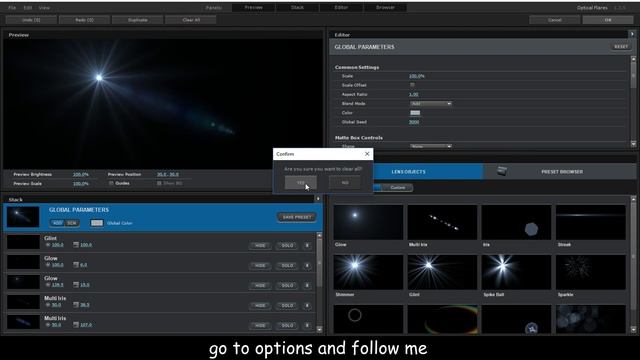Delete the Multi Iris element with scale 107.0
The width and height of the screenshot is (640, 360).
tap(307, 325)
